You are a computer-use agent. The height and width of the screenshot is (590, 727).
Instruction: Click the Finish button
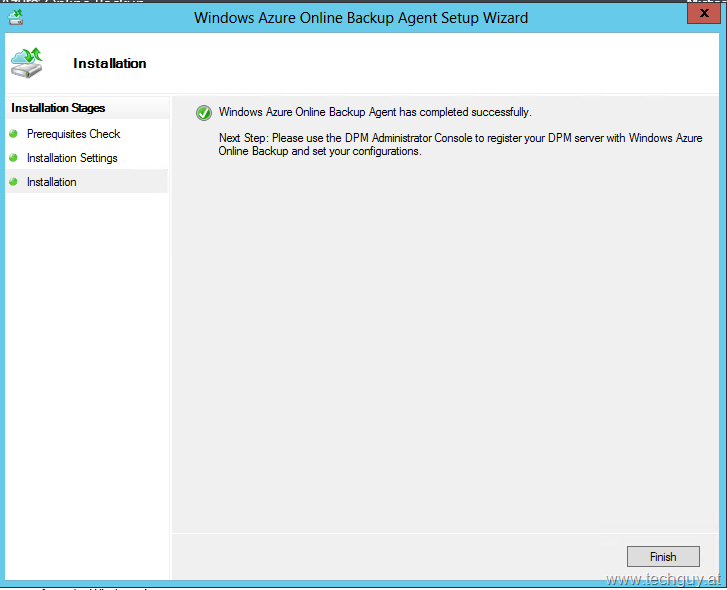[663, 556]
